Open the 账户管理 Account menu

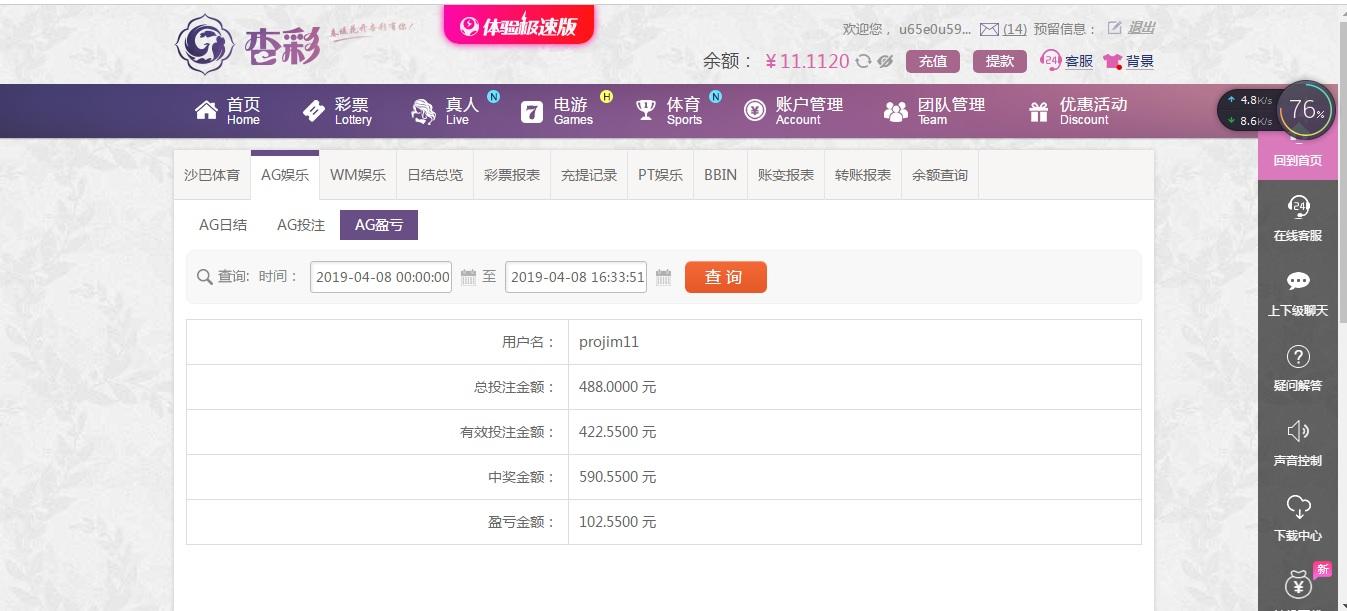tap(809, 110)
